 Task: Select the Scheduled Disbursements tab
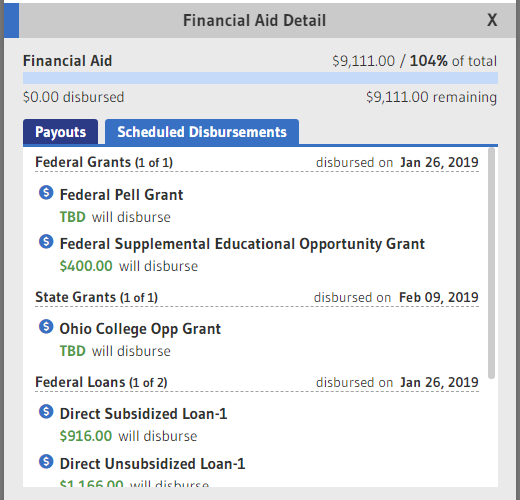(202, 132)
